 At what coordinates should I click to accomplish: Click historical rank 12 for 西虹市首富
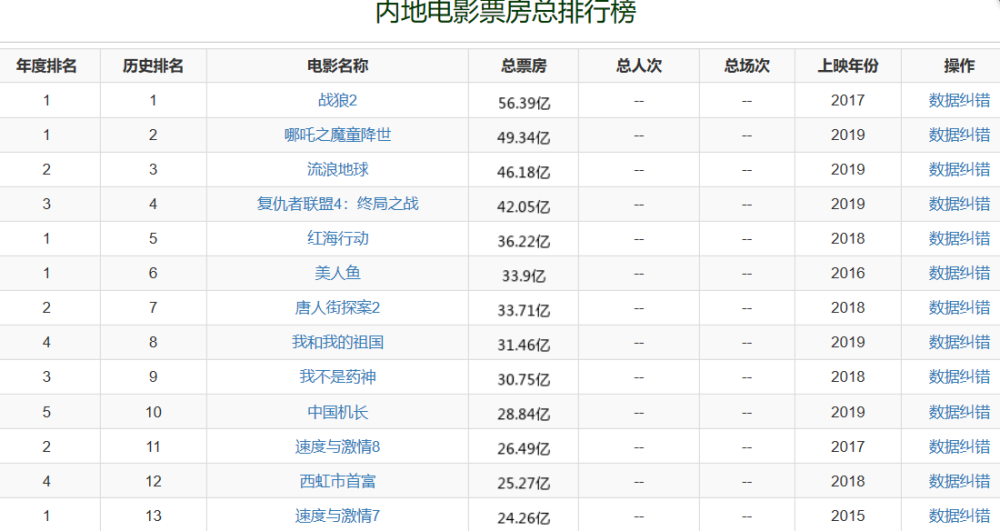153,481
